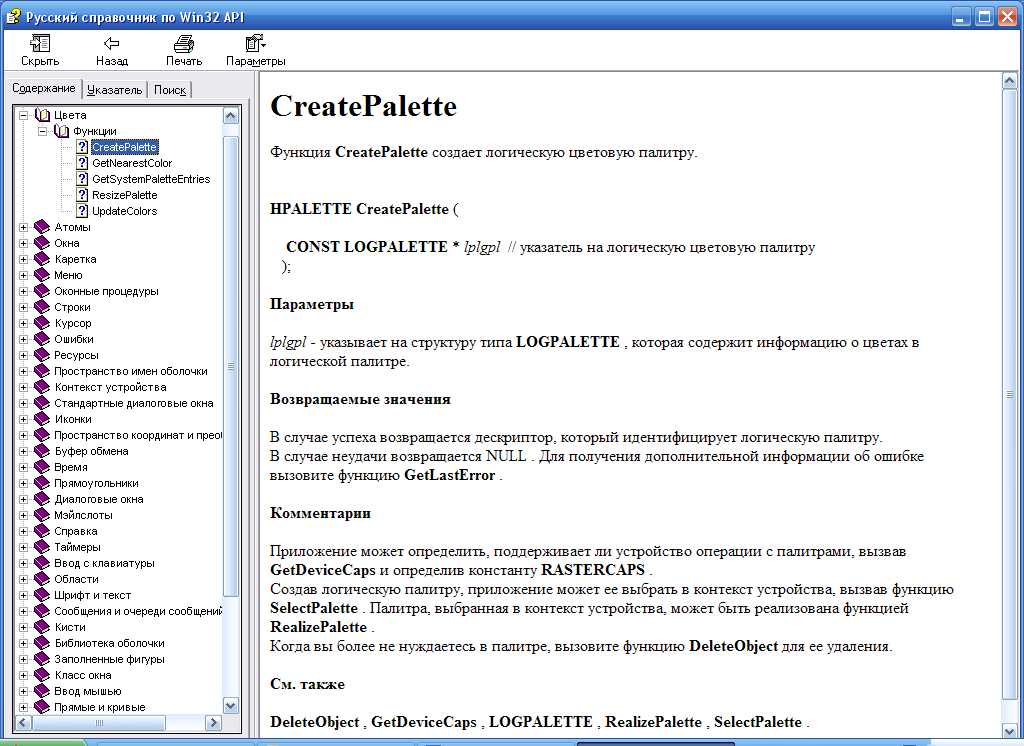Image resolution: width=1024 pixels, height=746 pixels.
Task: Click the purple book icon beside Справка
Action: pos(42,531)
